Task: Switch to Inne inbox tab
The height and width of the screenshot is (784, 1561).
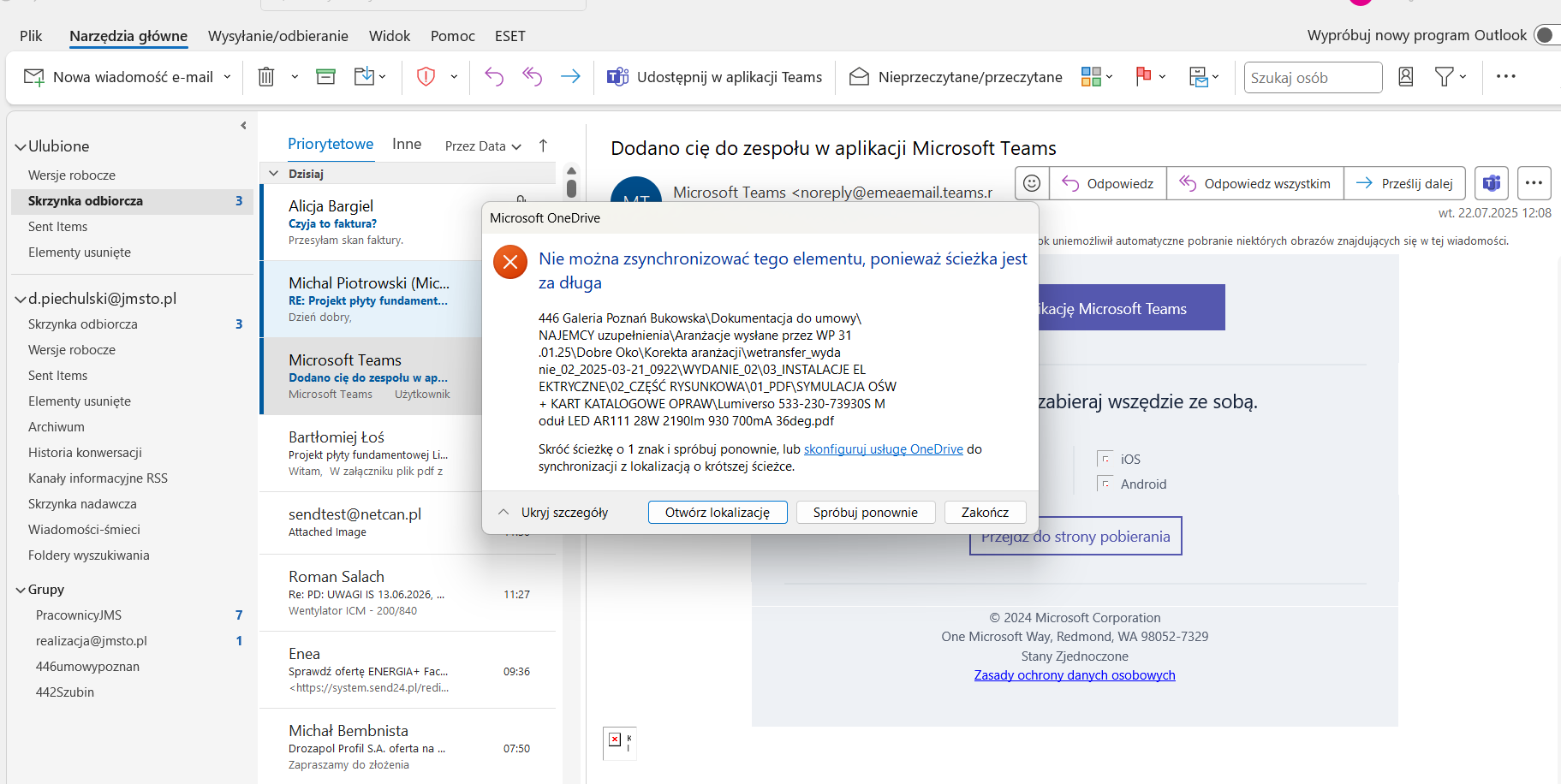Action: pos(407,144)
